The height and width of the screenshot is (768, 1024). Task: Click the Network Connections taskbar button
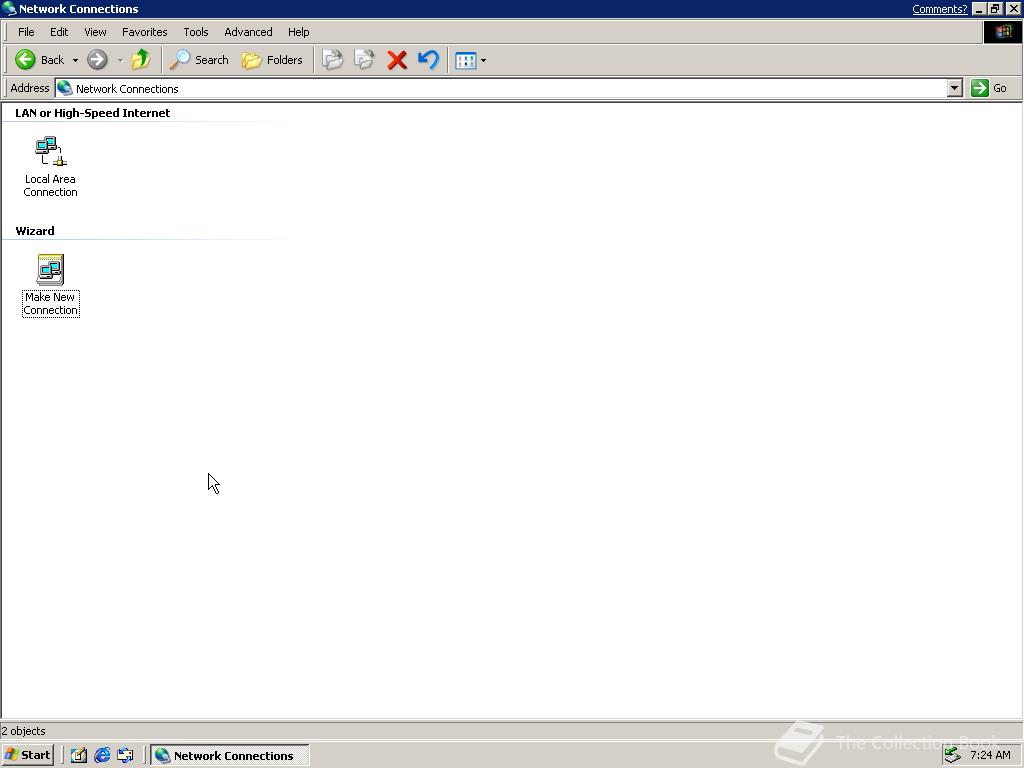(230, 756)
